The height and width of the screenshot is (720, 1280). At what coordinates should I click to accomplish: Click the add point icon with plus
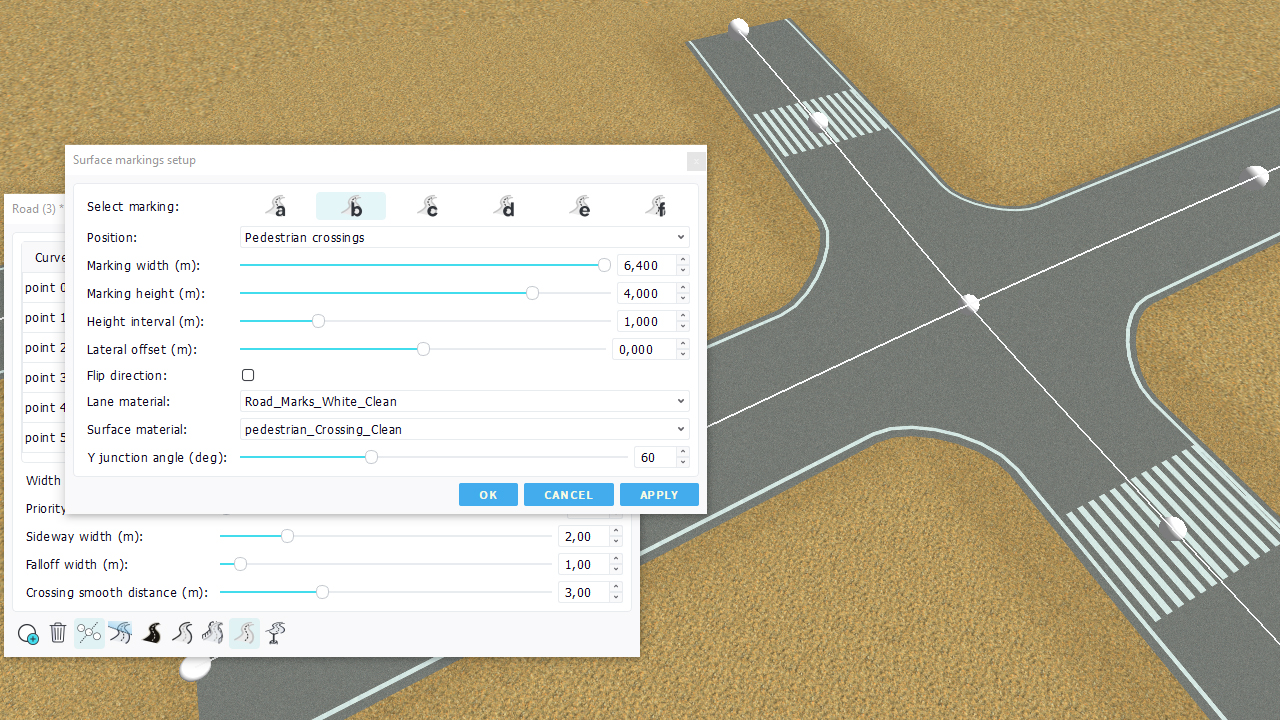28,634
